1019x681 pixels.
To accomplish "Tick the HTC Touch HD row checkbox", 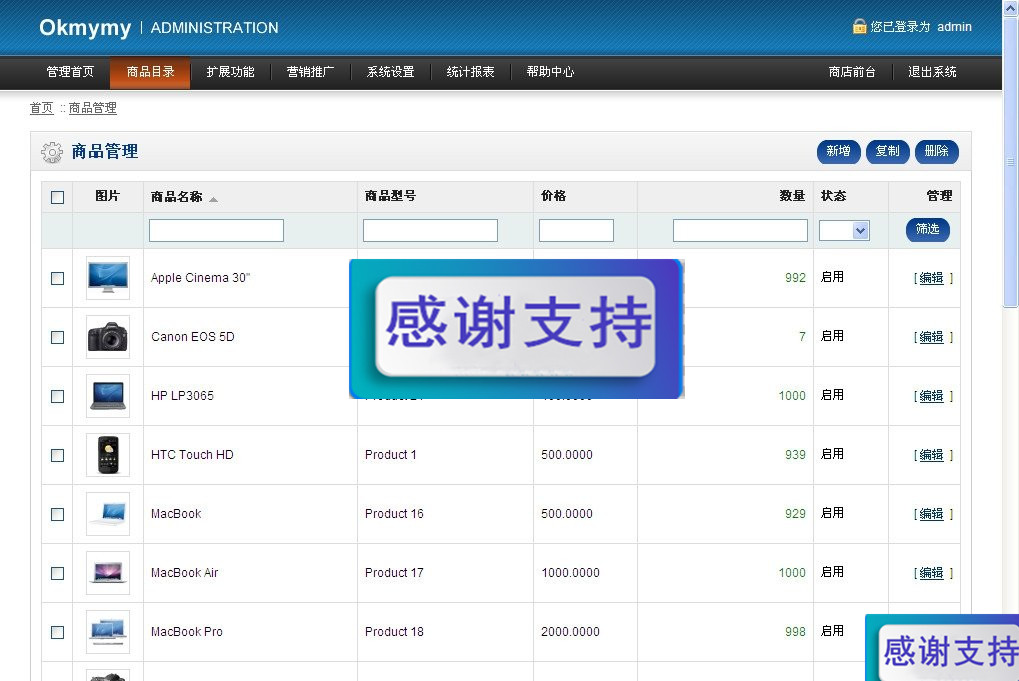I will click(x=57, y=456).
